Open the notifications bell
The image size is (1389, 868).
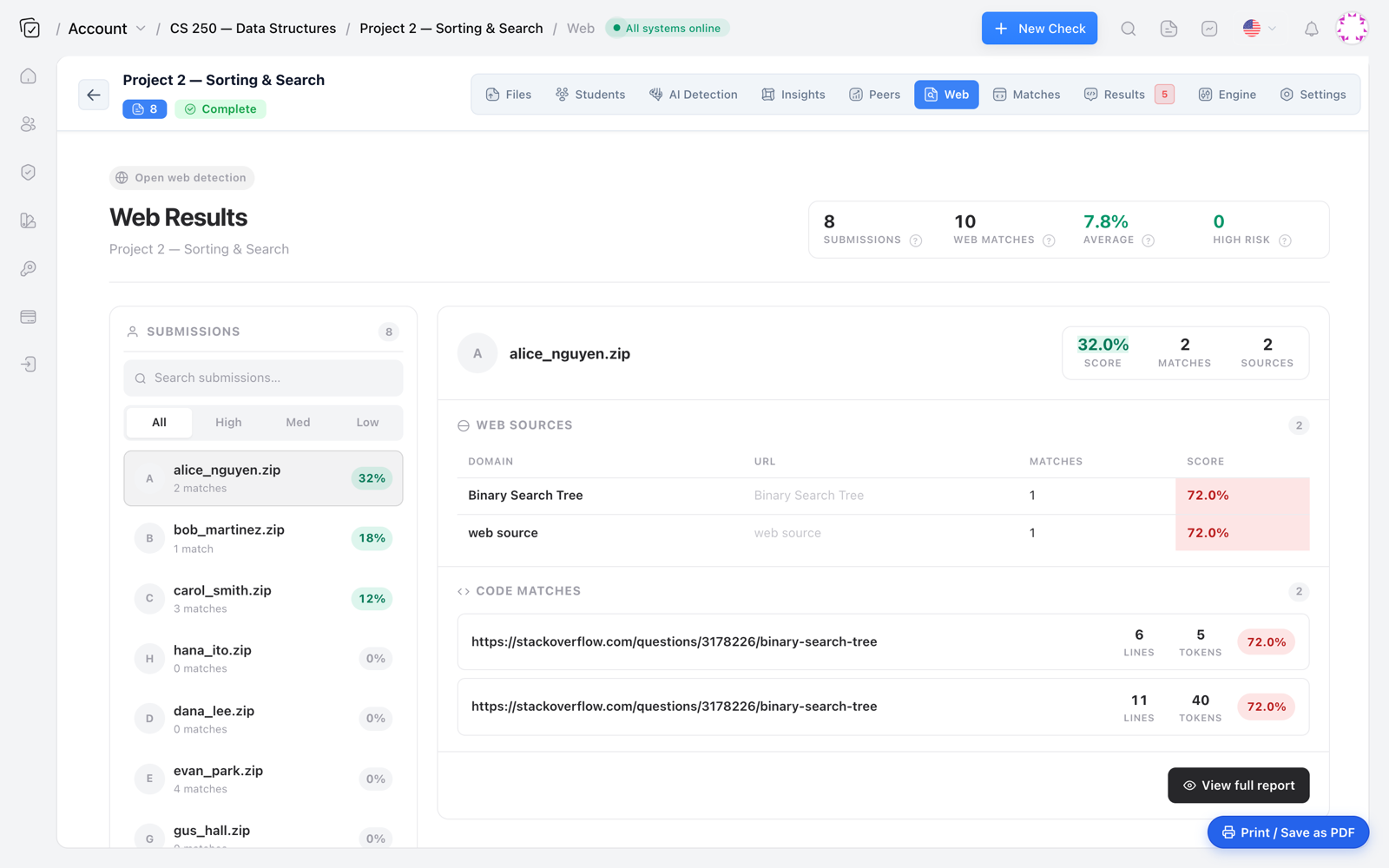(x=1311, y=29)
